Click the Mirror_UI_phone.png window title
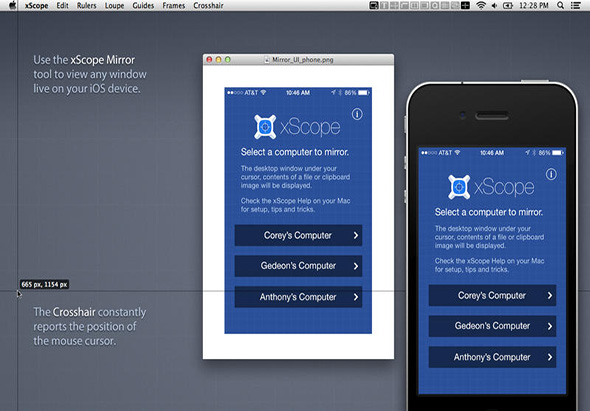This screenshot has height=411, width=590. [x=303, y=60]
